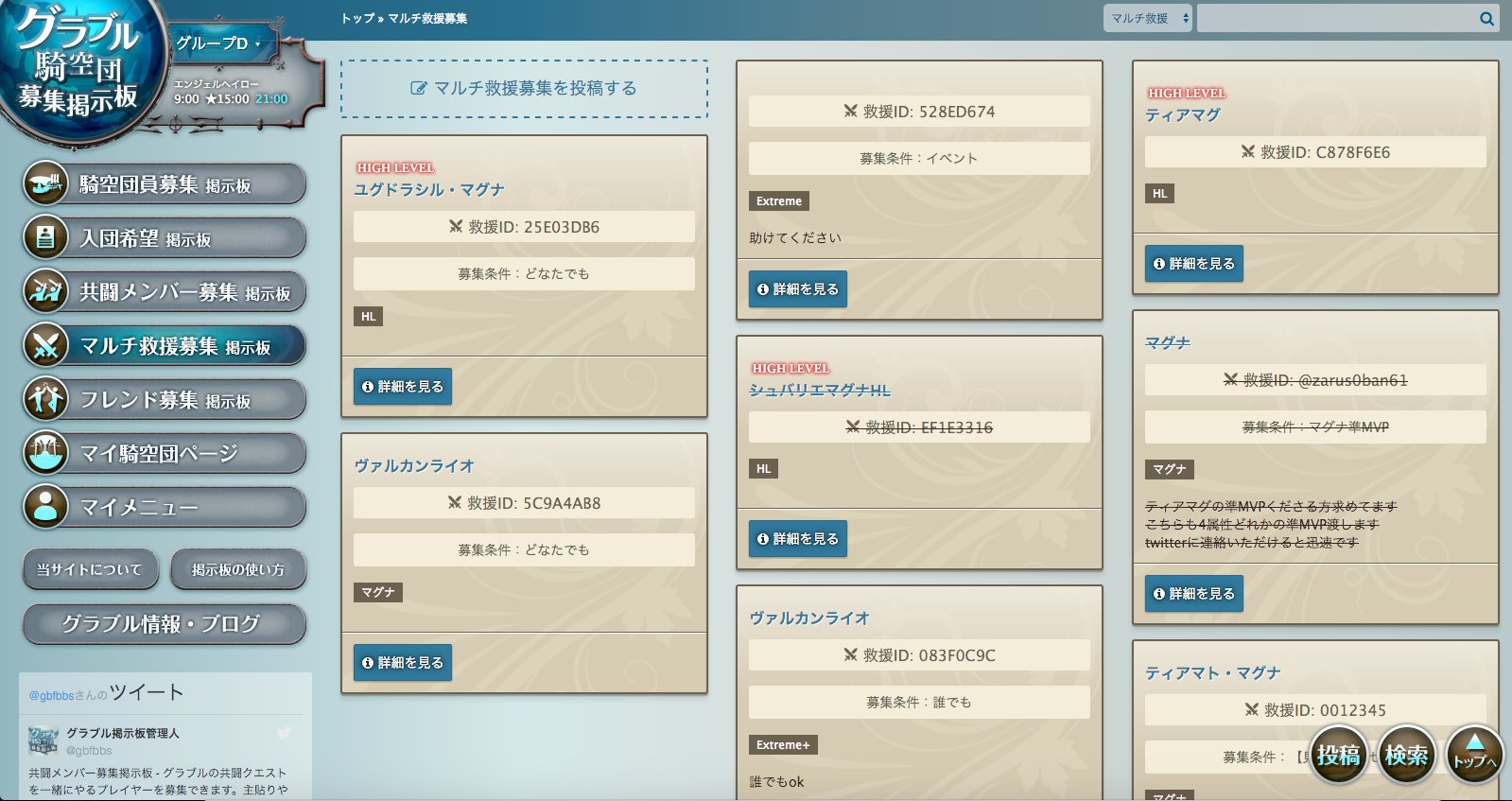Click the グラブル掲示板管理人 tweet author name
Screen dimensions: 1512x801
coord(122,733)
